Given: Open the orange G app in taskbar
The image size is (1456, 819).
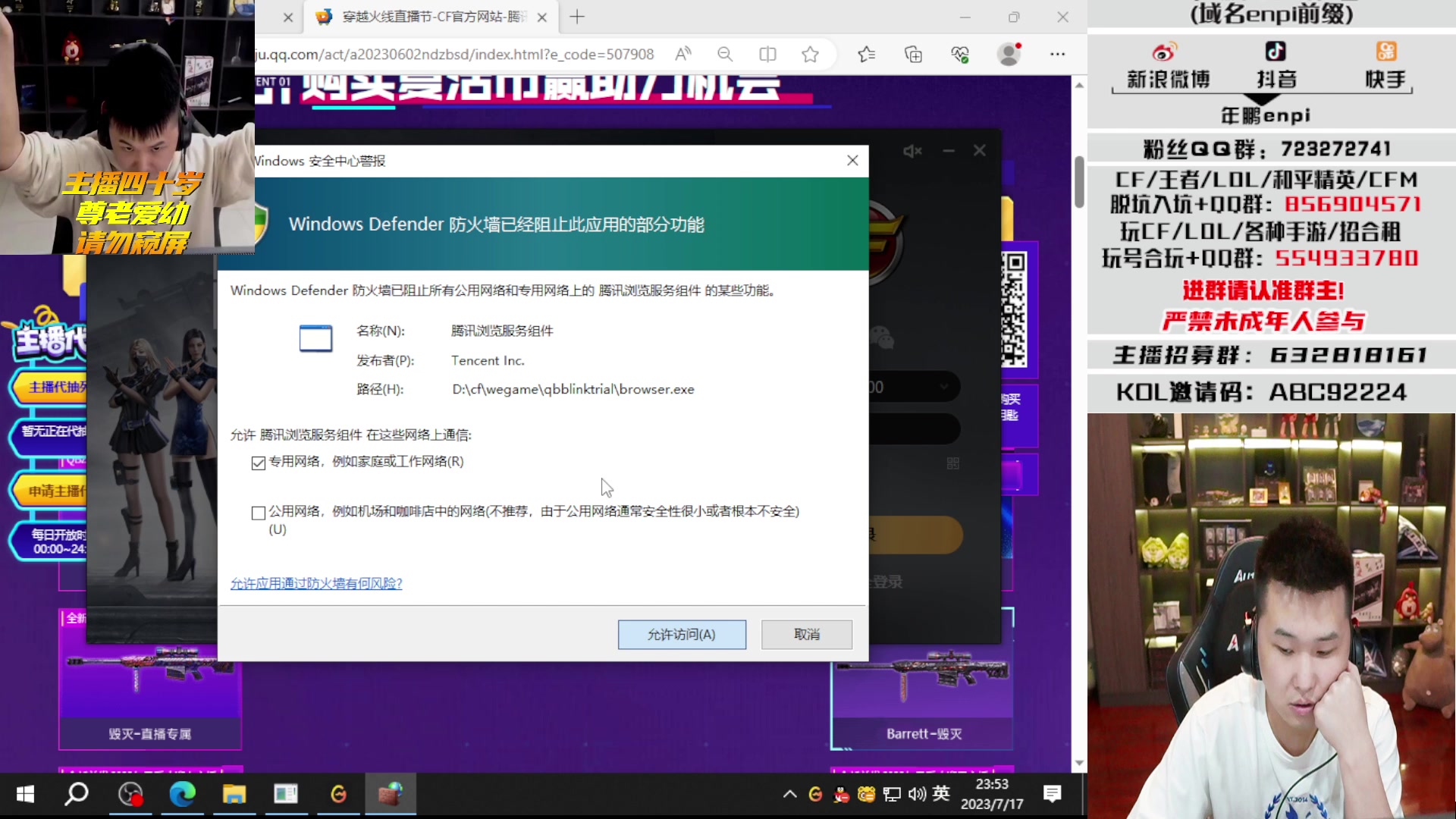Looking at the screenshot, I should click(x=338, y=794).
